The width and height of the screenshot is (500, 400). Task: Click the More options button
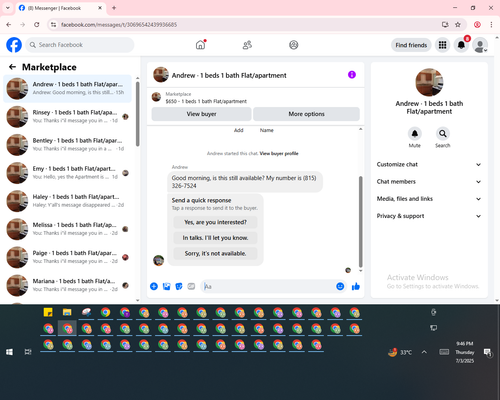[306, 114]
